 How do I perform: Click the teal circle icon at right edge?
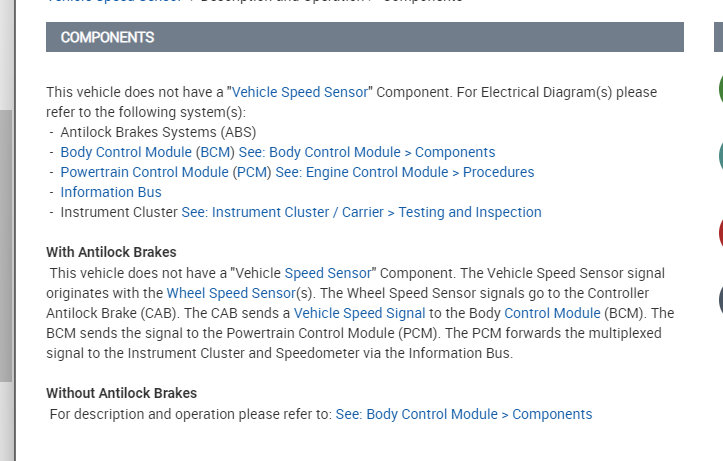click(x=720, y=156)
